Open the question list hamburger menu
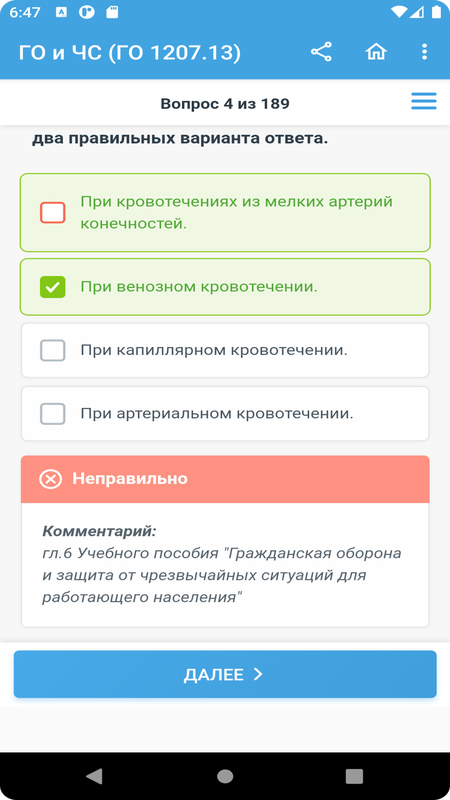Screen dimensions: 450x800 pos(424,101)
